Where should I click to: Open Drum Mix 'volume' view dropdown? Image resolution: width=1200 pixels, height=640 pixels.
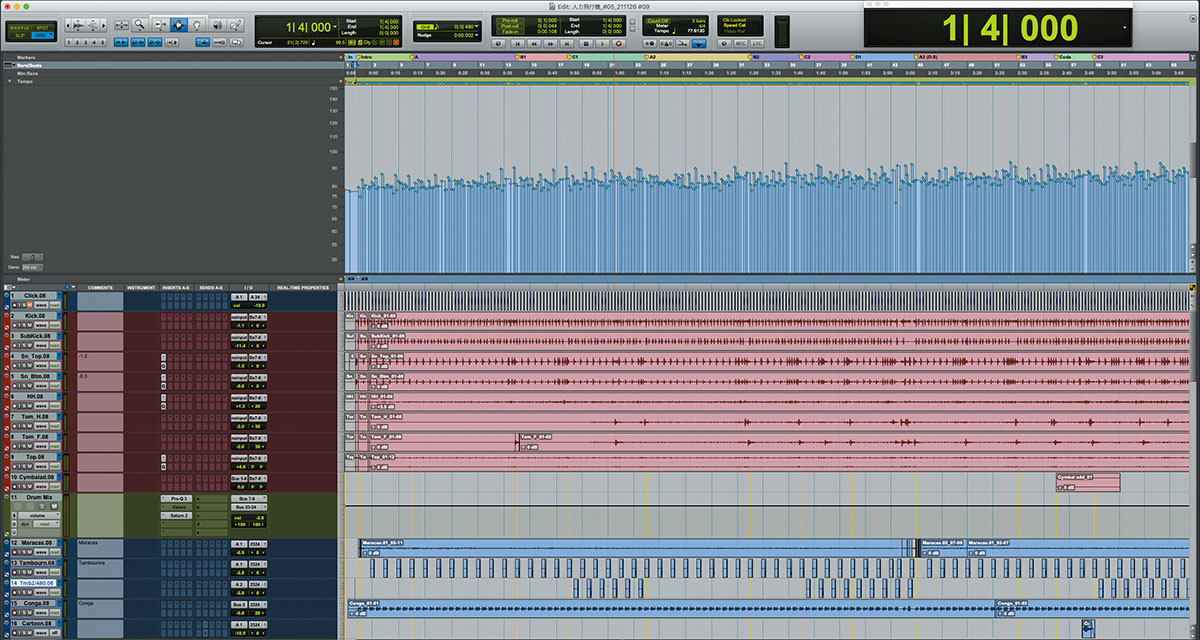coord(39,515)
